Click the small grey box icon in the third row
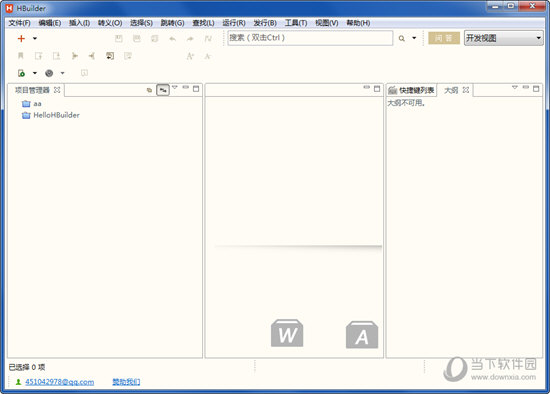550x394 pixels. pyautogui.click(x=84, y=73)
